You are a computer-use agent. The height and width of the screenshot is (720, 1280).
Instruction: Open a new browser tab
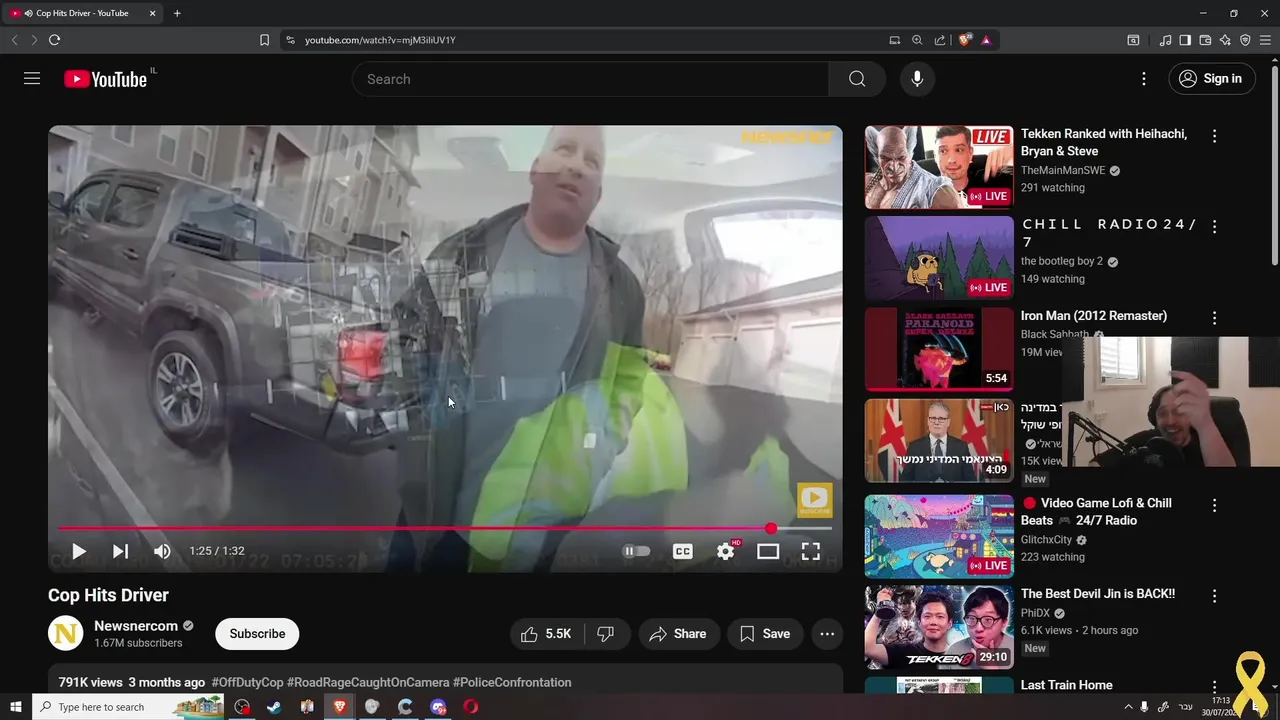(x=177, y=13)
